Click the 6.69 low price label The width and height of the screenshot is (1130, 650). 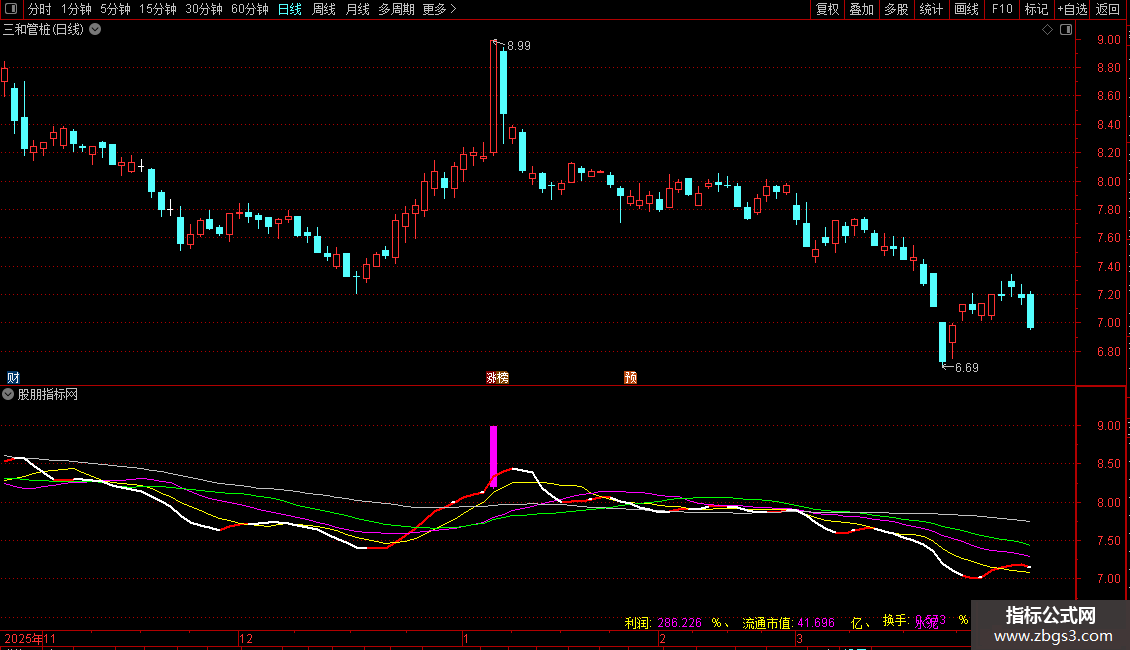(966, 368)
